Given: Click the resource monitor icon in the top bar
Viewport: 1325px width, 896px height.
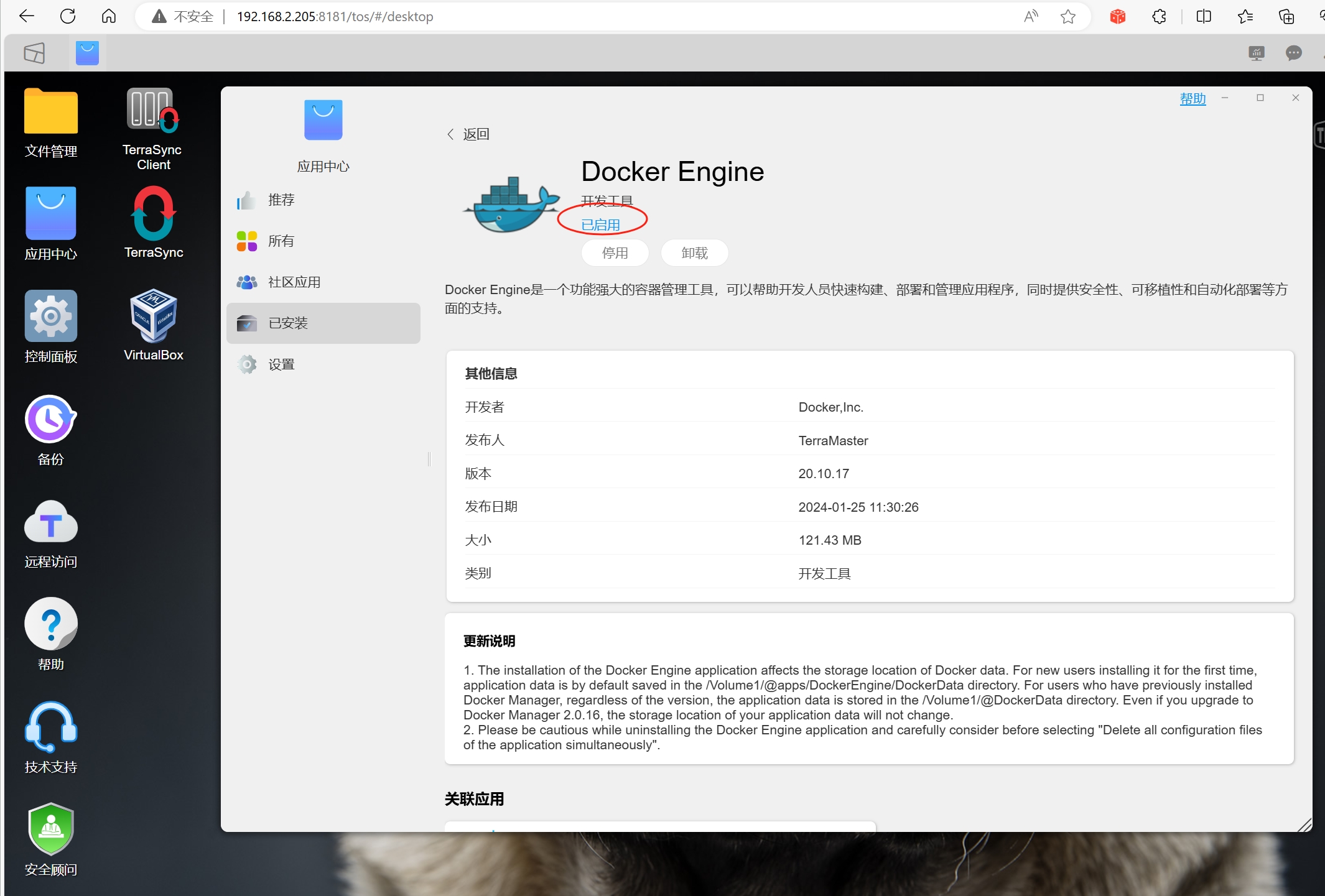Looking at the screenshot, I should (1257, 53).
